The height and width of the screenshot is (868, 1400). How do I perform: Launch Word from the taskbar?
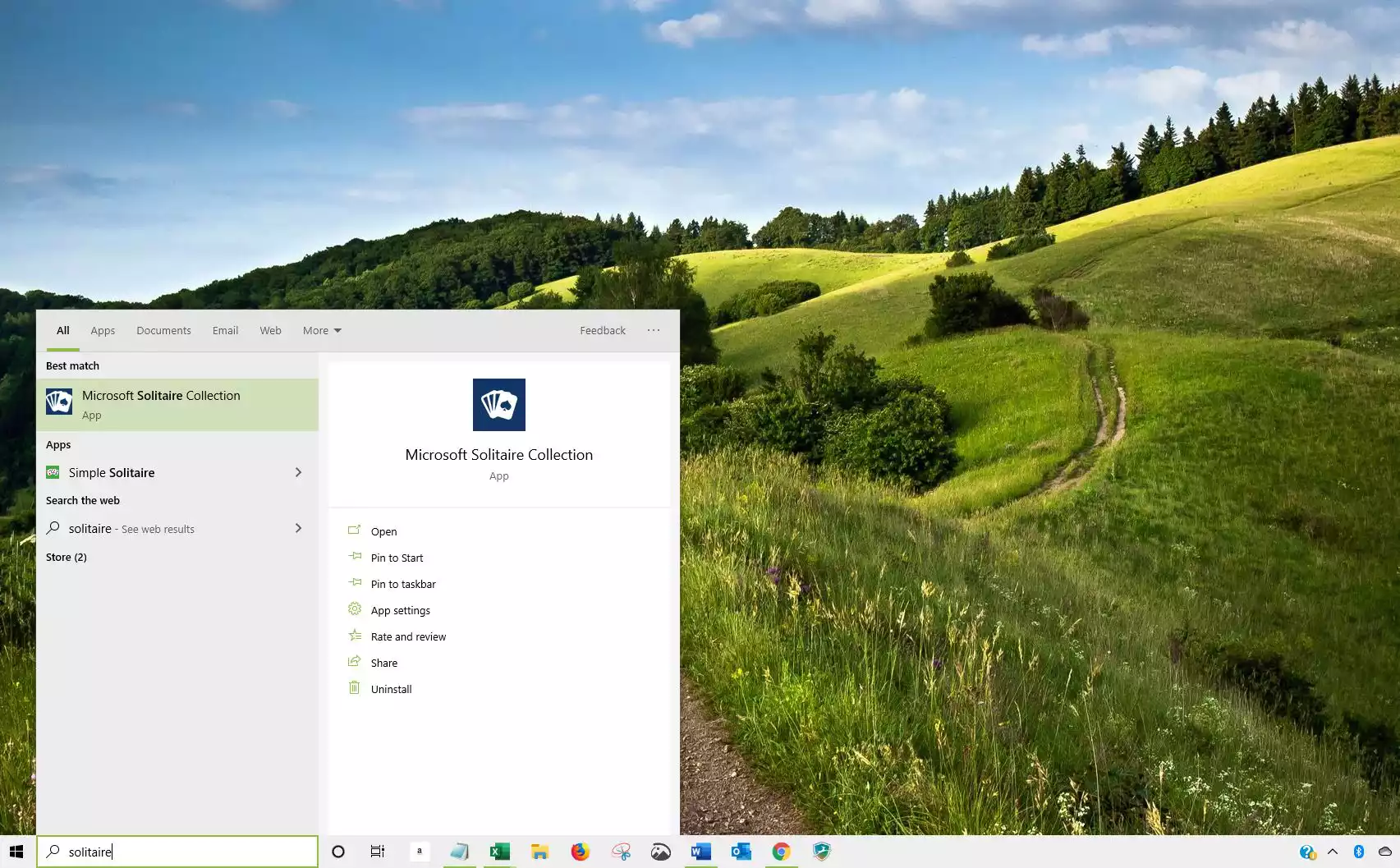pos(701,852)
